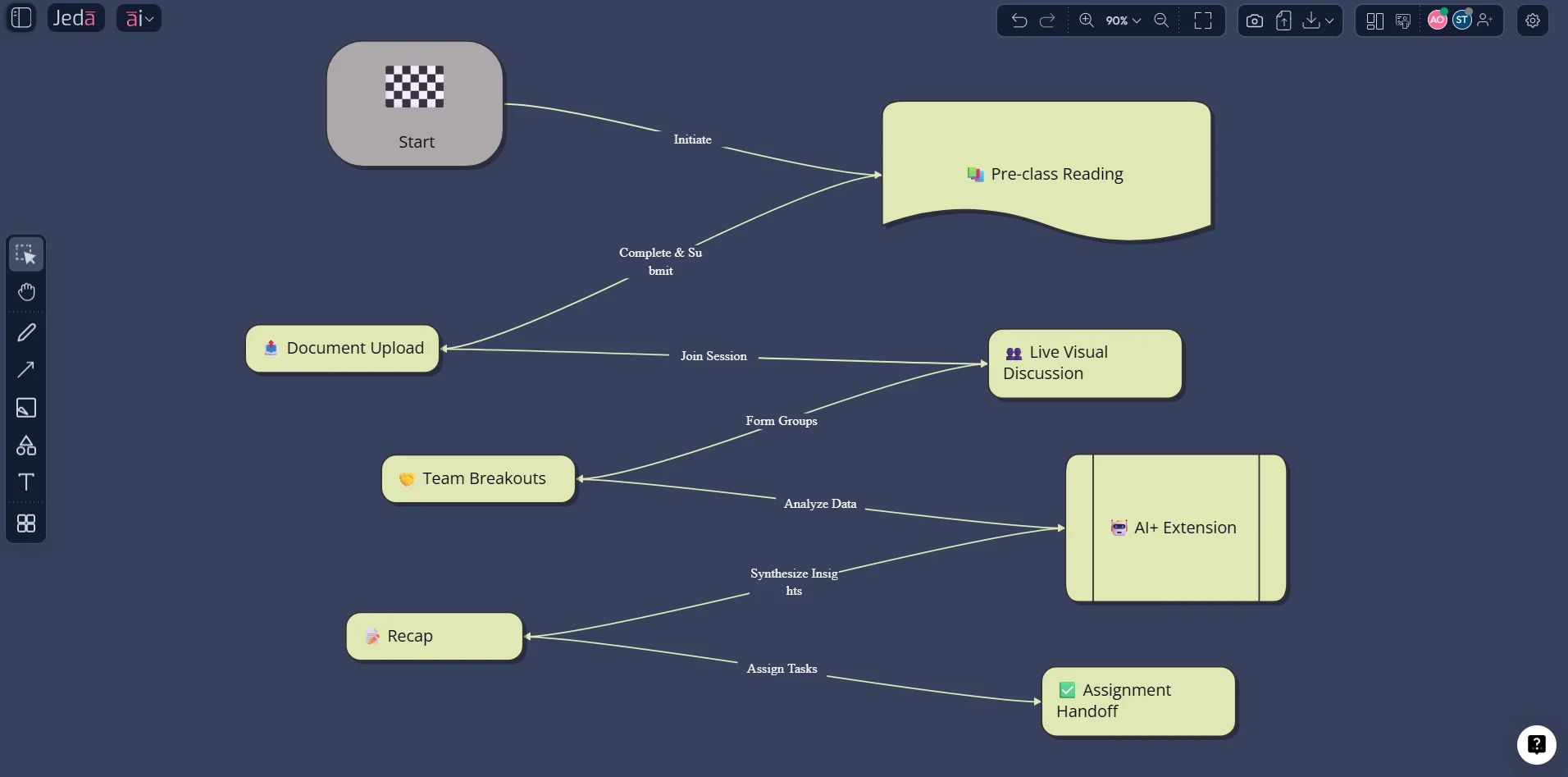1568x777 pixels.
Task: Open the presentation mode icon in the top bar
Action: pyautogui.click(x=1404, y=21)
